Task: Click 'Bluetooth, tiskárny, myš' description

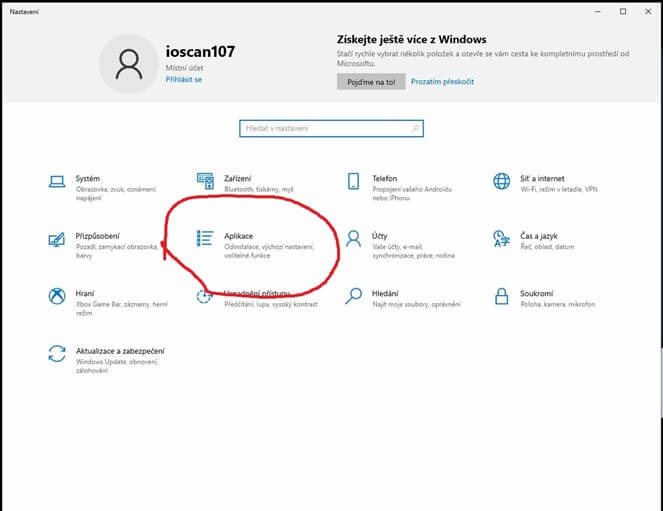Action: (259, 189)
